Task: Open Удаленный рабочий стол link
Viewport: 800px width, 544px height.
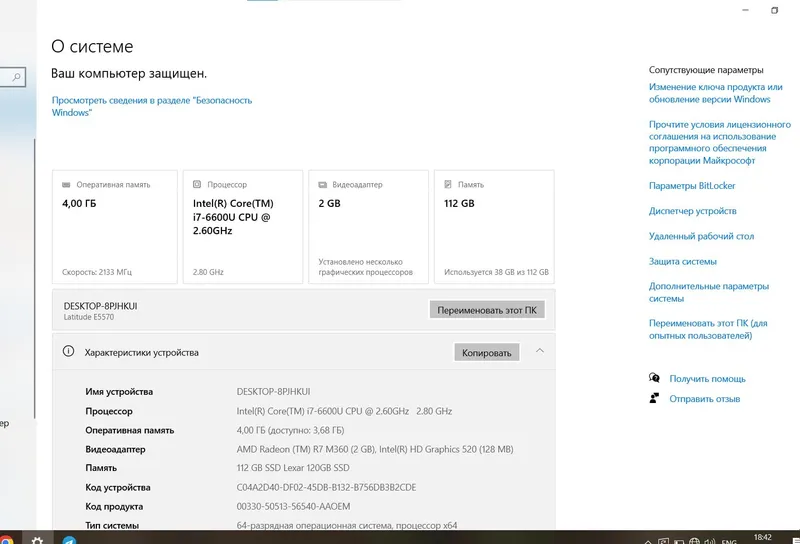Action: [x=701, y=236]
